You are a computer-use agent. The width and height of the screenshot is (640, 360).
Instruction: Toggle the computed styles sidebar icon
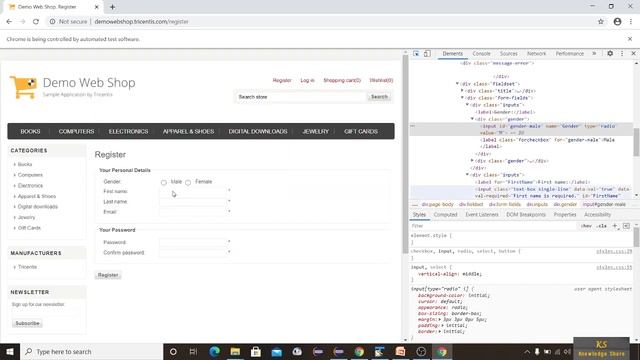626,226
